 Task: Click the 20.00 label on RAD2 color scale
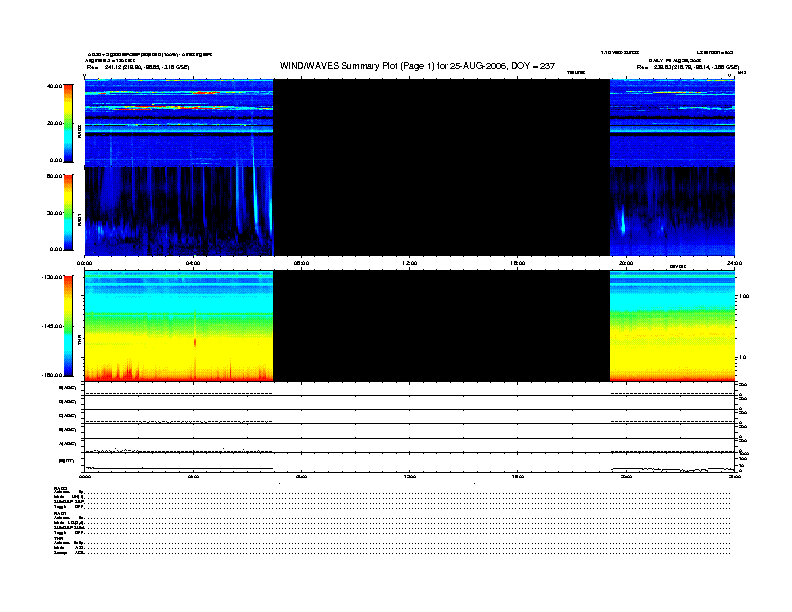(x=54, y=123)
